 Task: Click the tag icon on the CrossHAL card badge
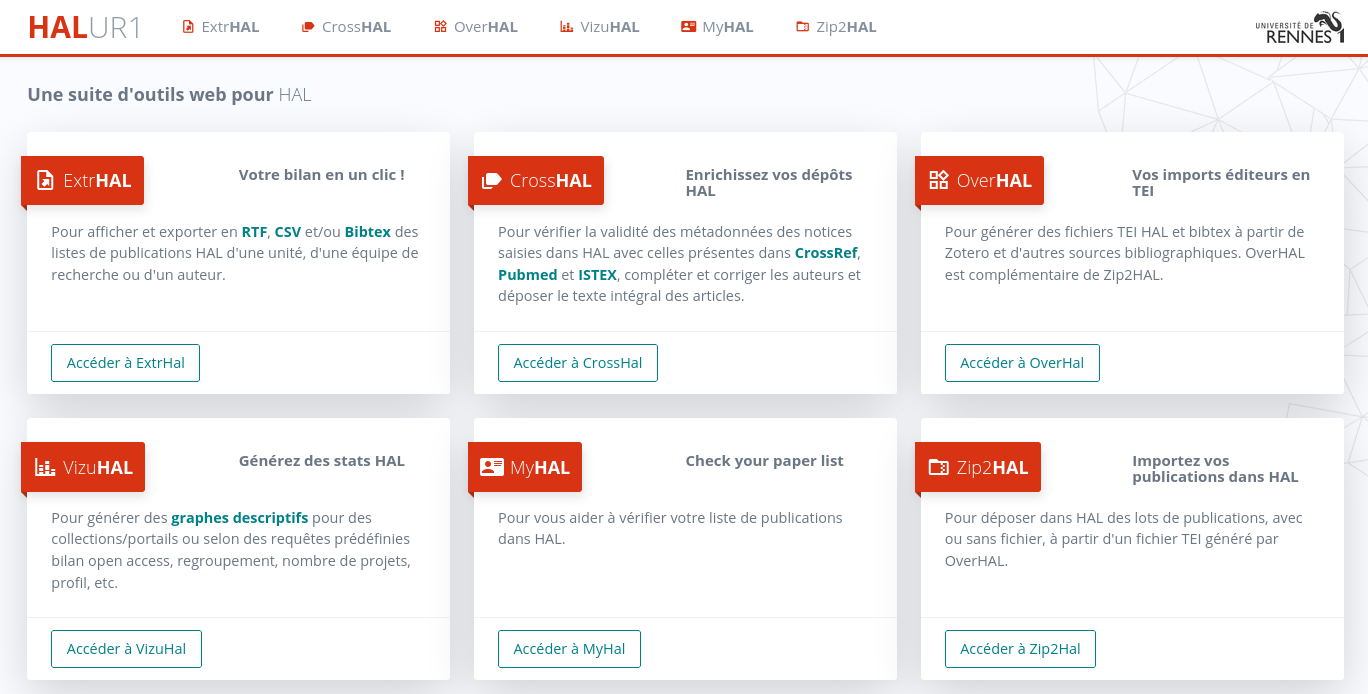click(x=491, y=181)
